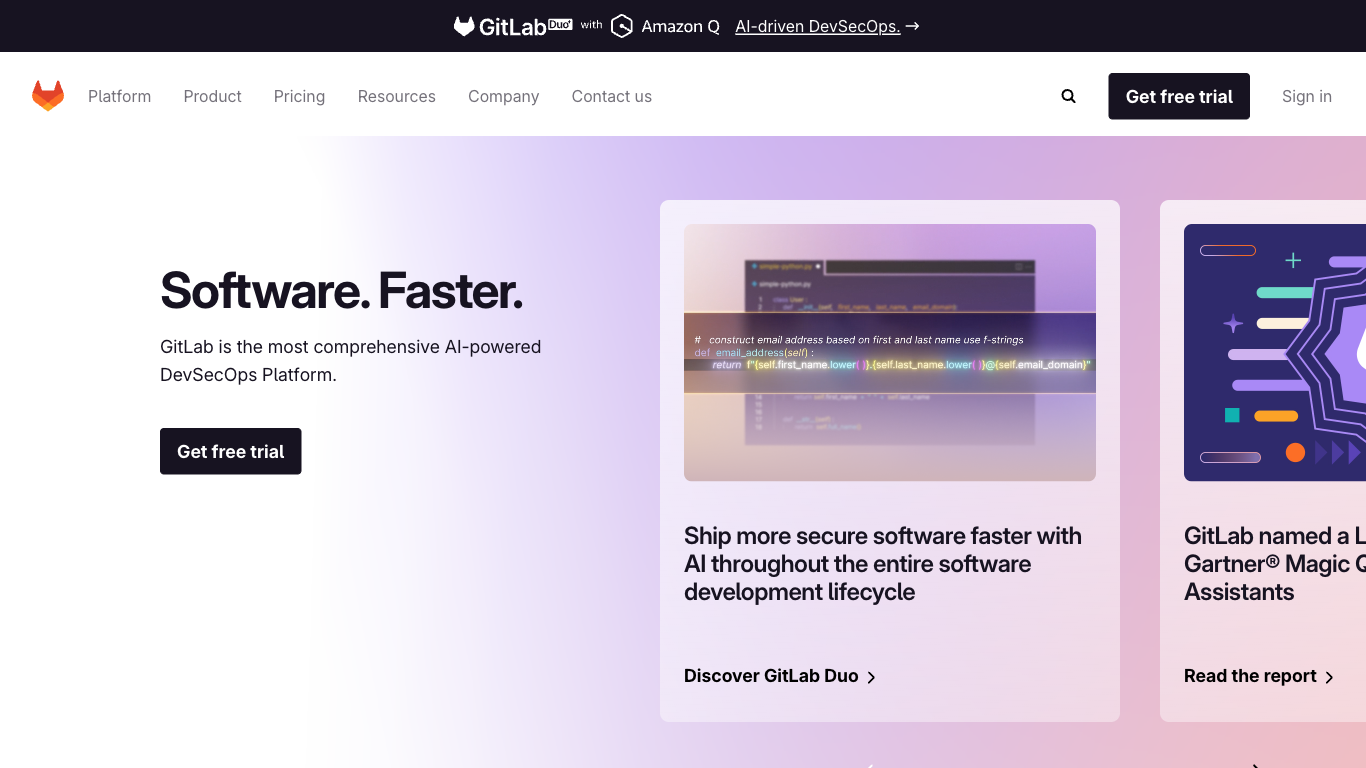1366x768 pixels.
Task: Open the Platform menu
Action: click(119, 96)
